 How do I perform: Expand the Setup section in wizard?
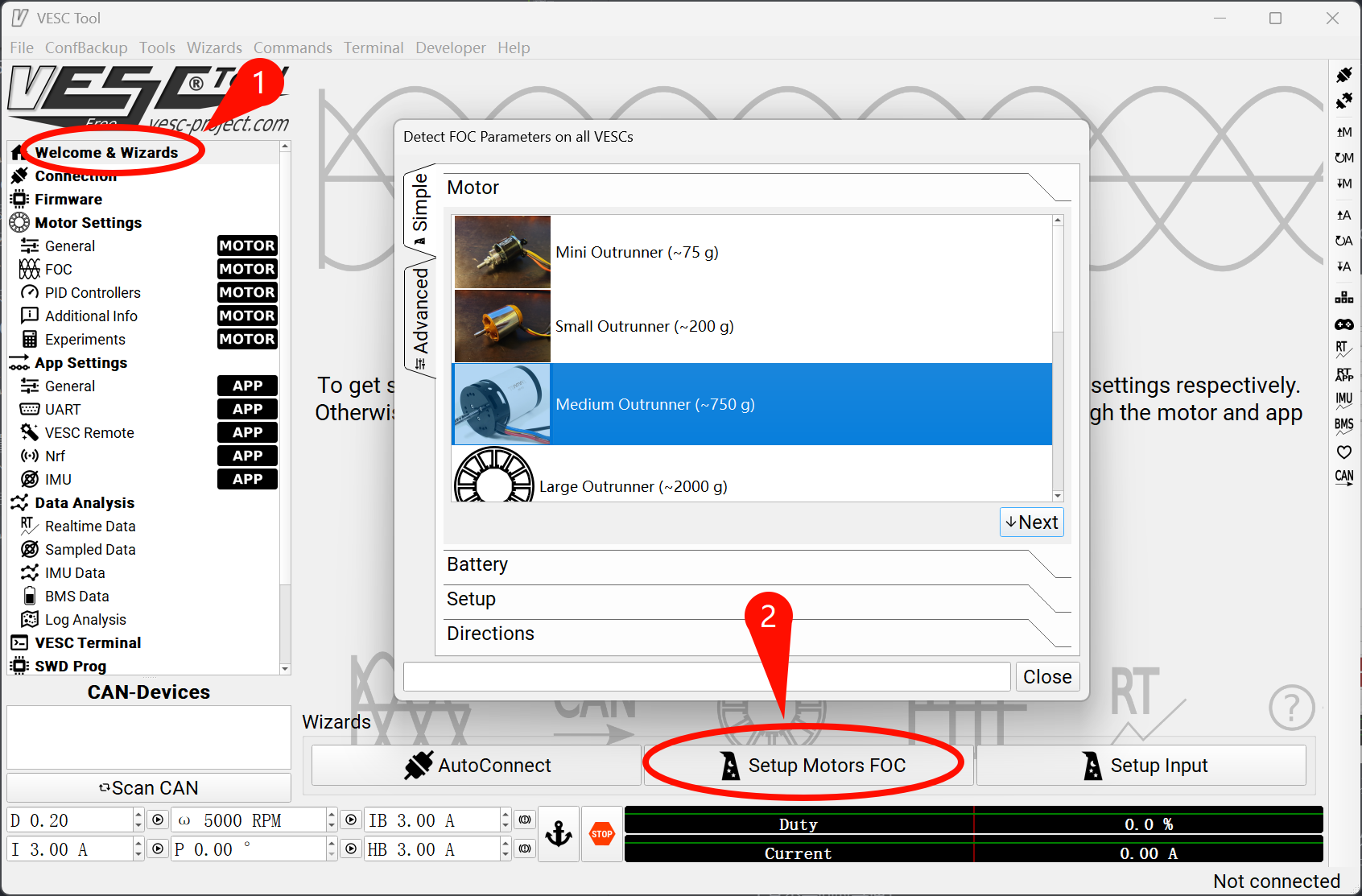(x=757, y=599)
